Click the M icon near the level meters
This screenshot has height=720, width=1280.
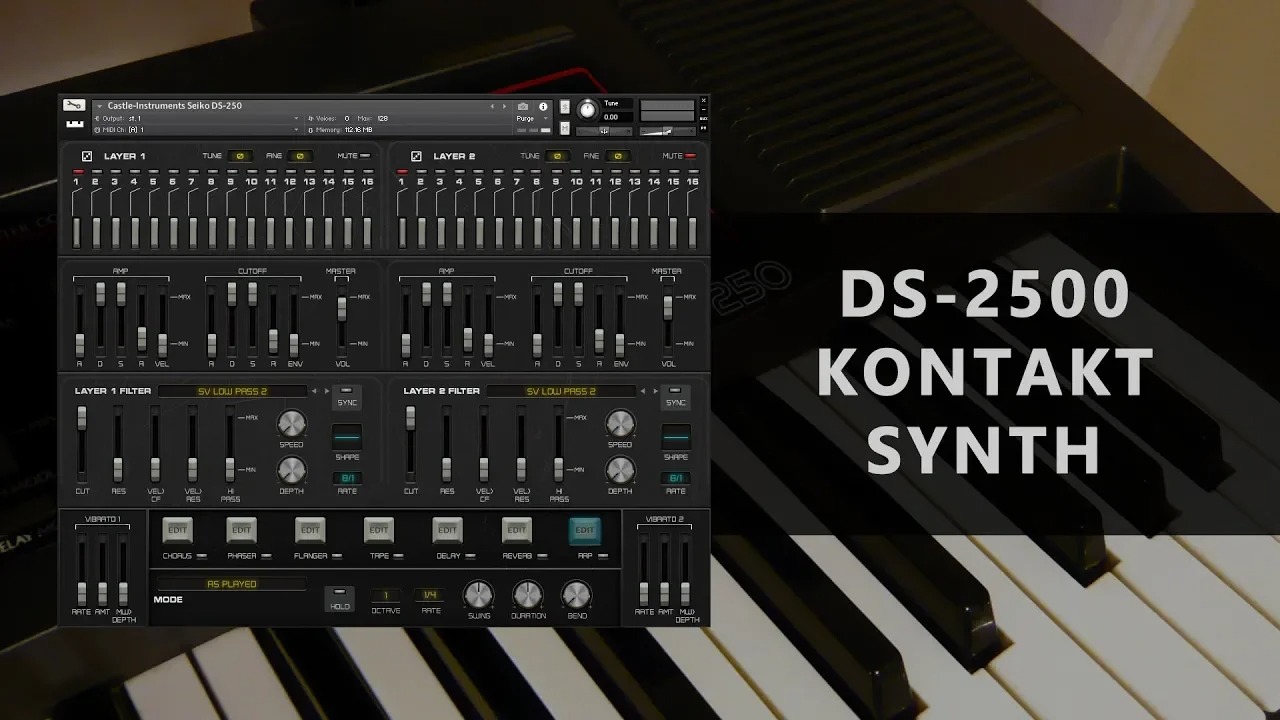pos(564,126)
